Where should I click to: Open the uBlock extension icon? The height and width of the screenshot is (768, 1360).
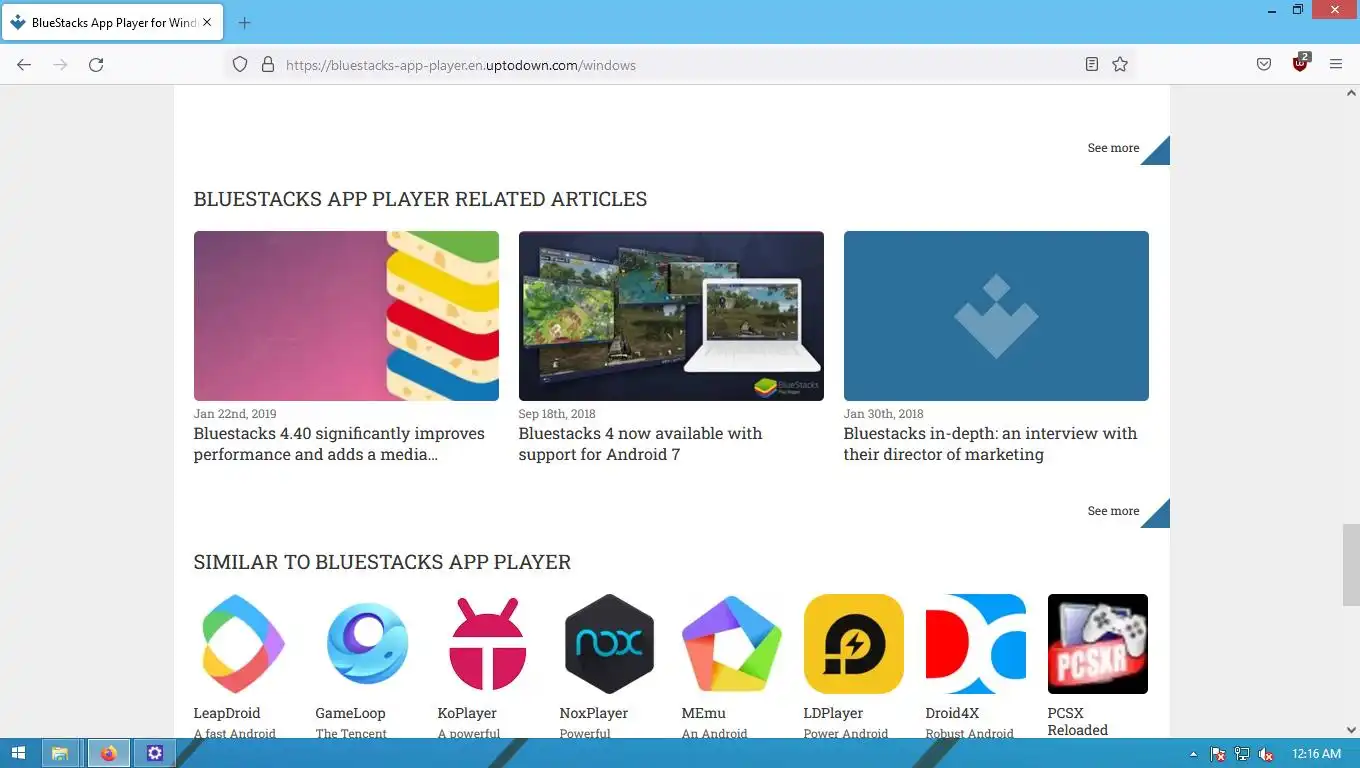pos(1300,64)
